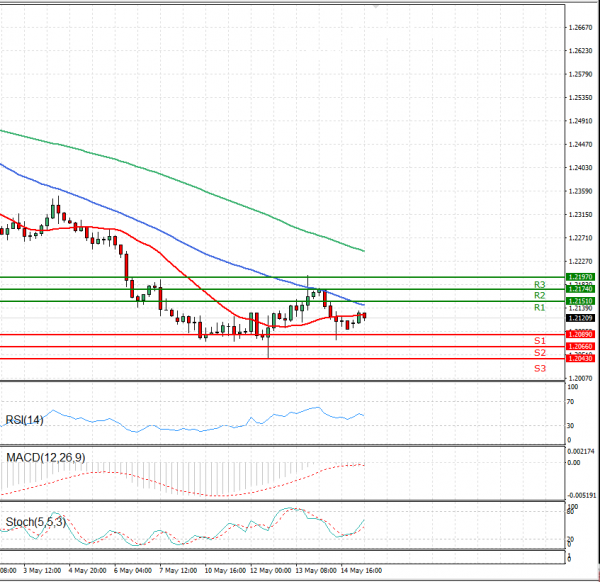Click the 13 May 08:00 time label

[316, 571]
